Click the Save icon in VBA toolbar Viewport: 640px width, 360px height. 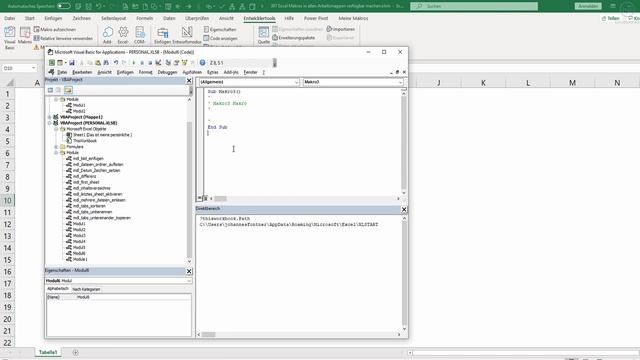[x=71, y=62]
